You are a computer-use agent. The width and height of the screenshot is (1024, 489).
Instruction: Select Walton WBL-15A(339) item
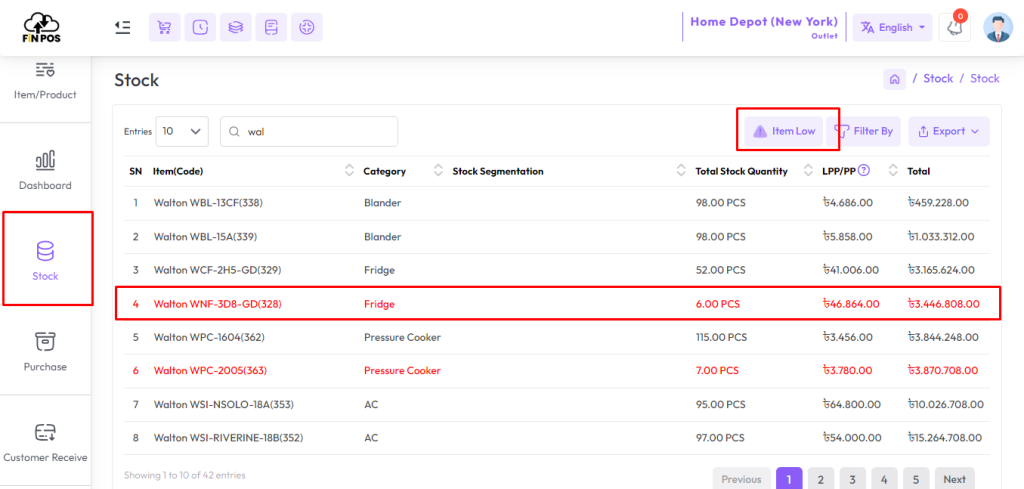pos(205,236)
